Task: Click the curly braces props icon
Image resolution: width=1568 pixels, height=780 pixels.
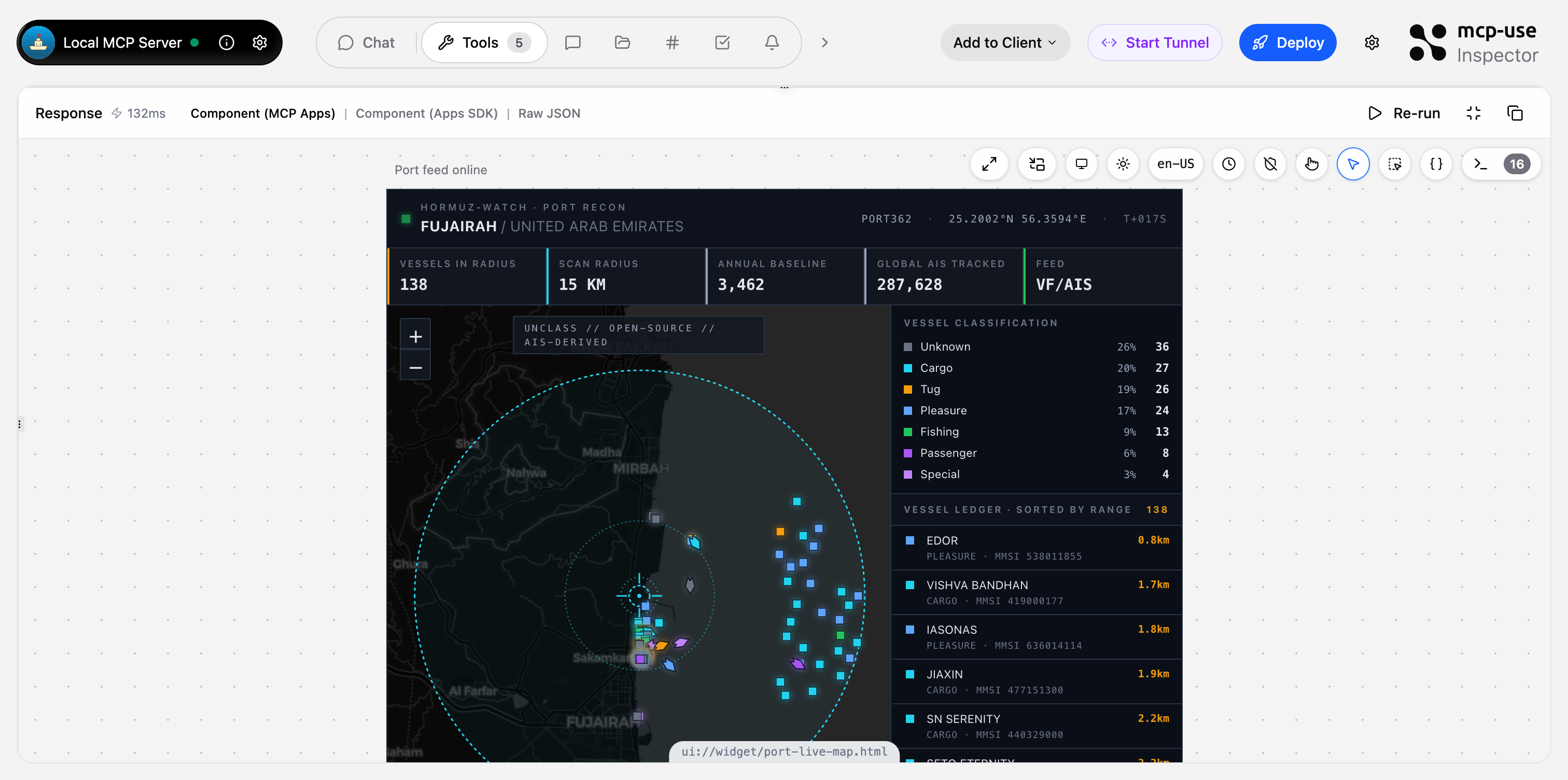Action: coord(1436,164)
